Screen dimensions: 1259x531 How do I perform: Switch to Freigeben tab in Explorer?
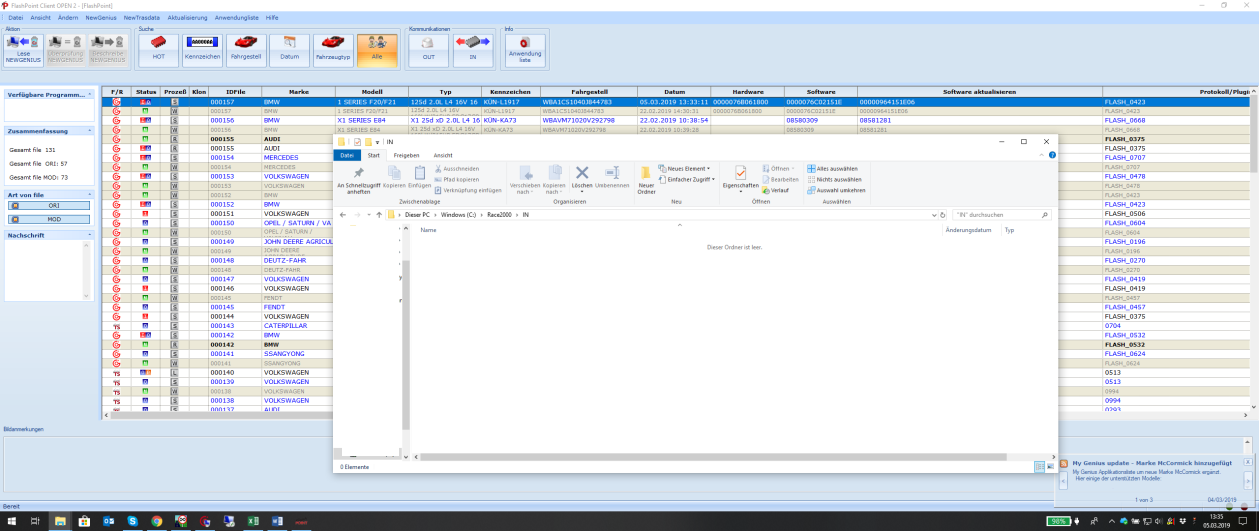[406, 156]
